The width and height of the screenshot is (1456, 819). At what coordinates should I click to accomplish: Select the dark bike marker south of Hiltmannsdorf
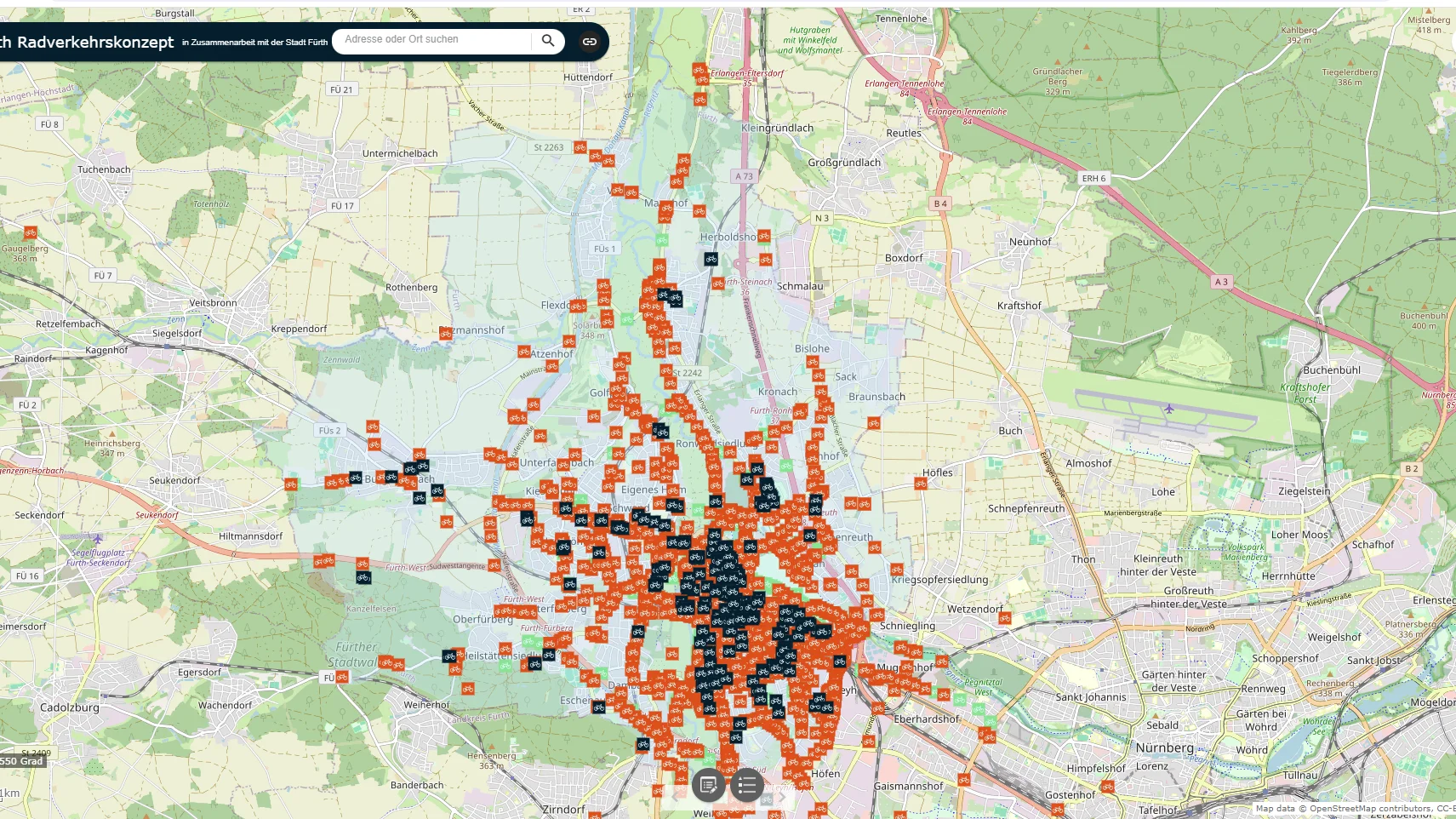click(363, 577)
